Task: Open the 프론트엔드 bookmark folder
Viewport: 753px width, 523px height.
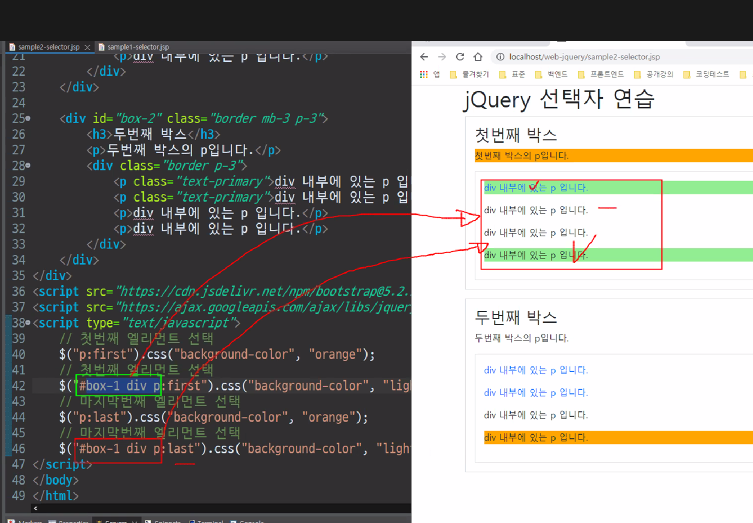Action: click(601, 74)
